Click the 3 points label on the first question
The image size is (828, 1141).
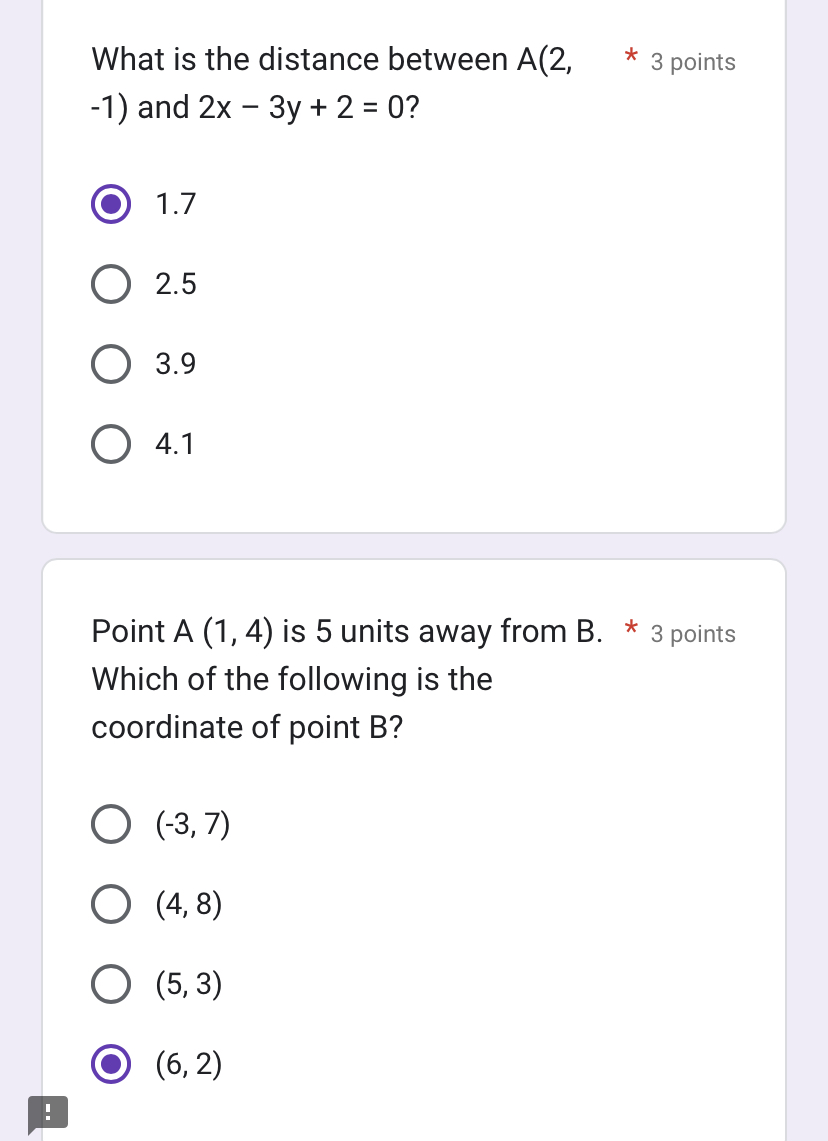693,62
